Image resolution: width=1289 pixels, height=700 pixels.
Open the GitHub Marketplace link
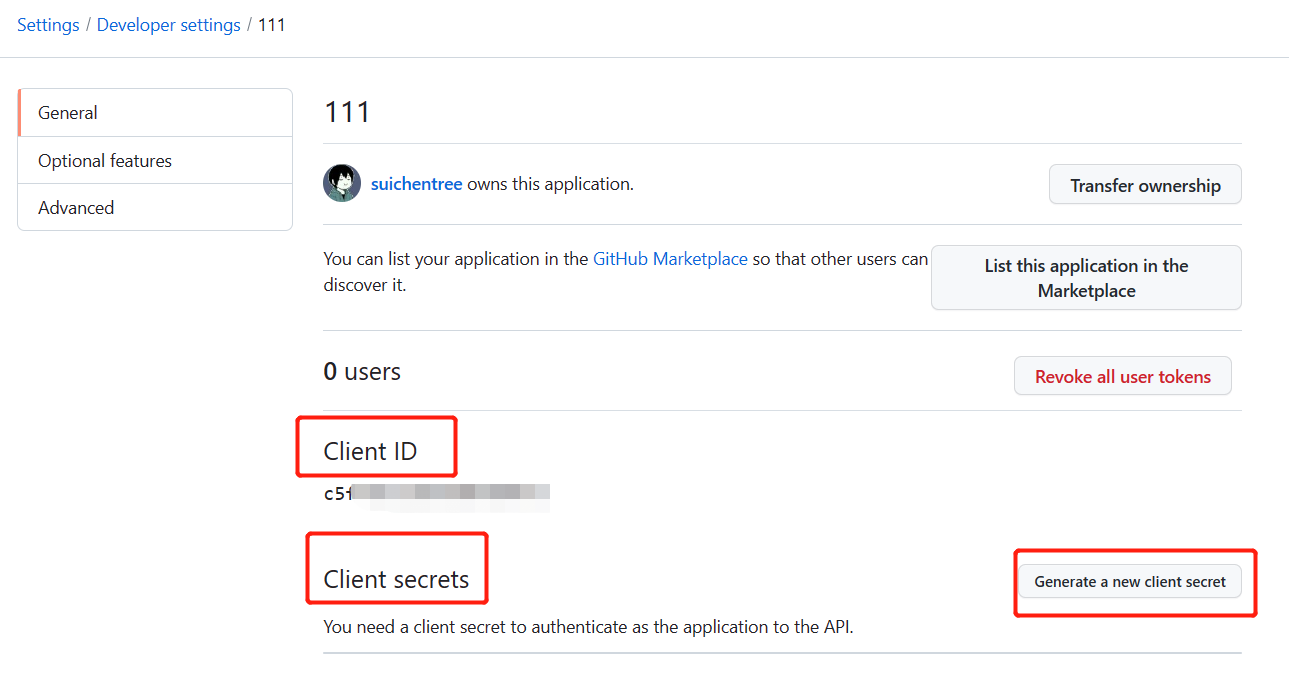point(670,259)
